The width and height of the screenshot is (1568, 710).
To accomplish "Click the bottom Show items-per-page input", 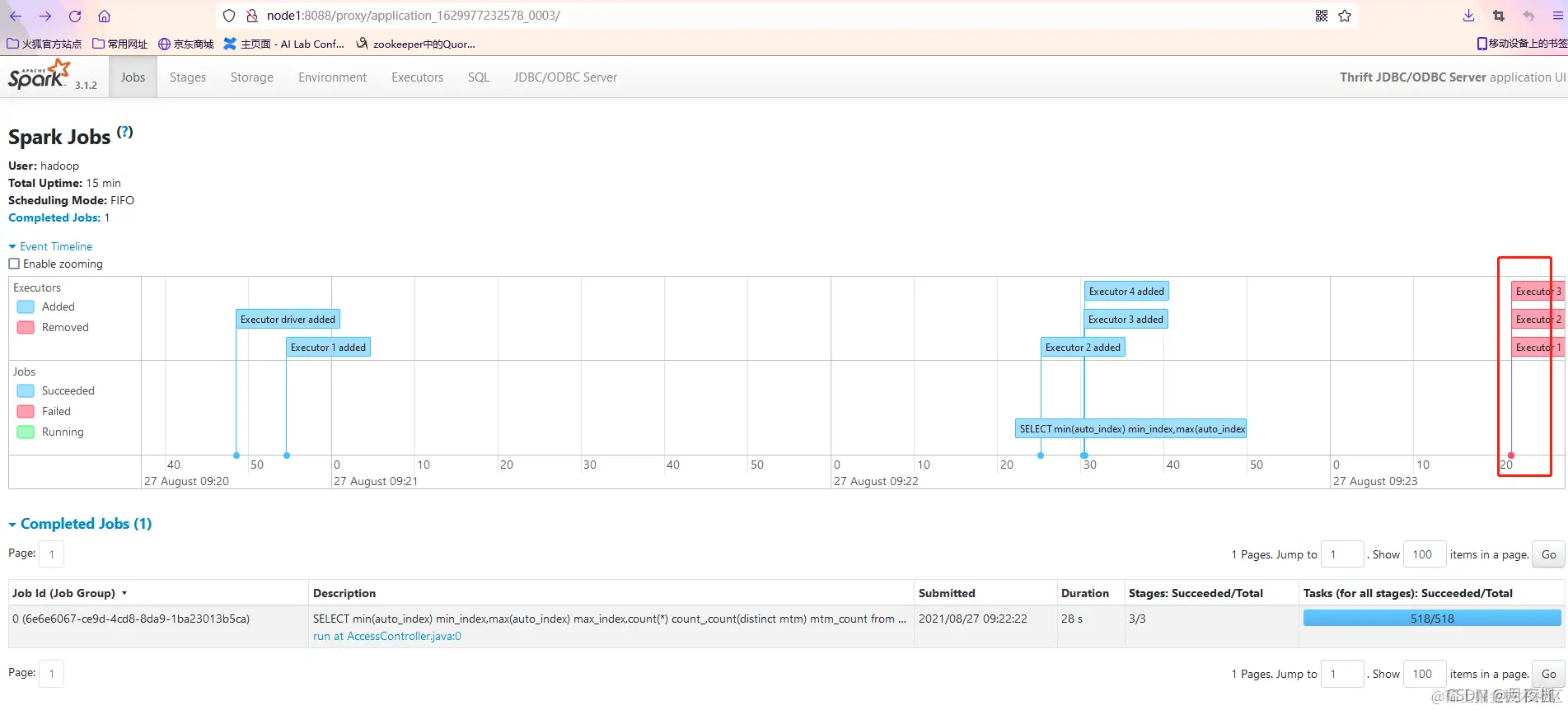I will (x=1425, y=674).
